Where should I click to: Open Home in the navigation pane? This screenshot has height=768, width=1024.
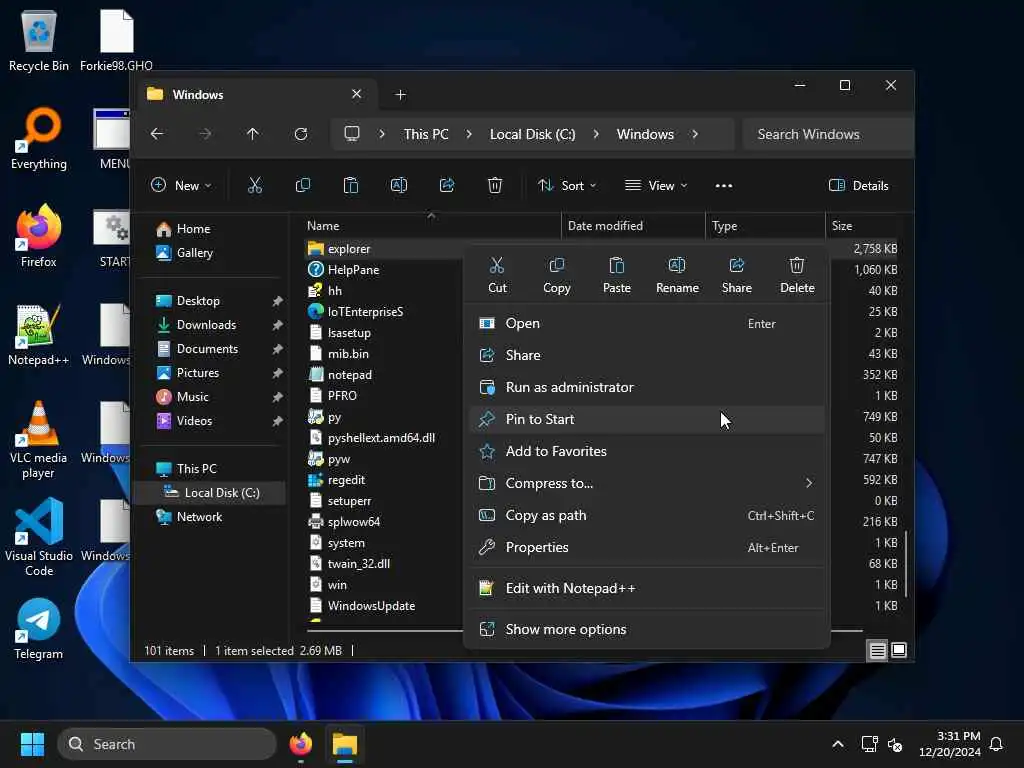click(193, 229)
